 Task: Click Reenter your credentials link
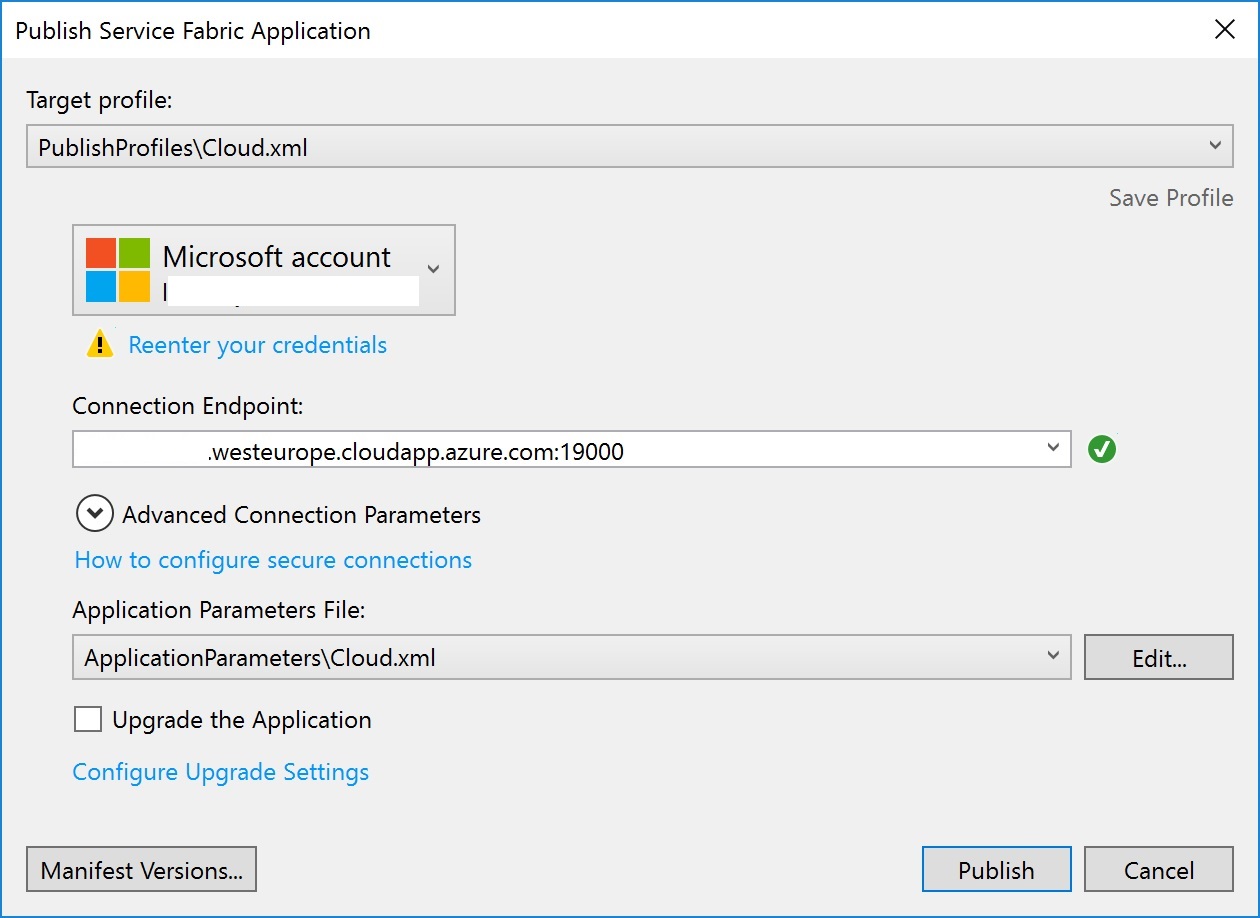[258, 345]
